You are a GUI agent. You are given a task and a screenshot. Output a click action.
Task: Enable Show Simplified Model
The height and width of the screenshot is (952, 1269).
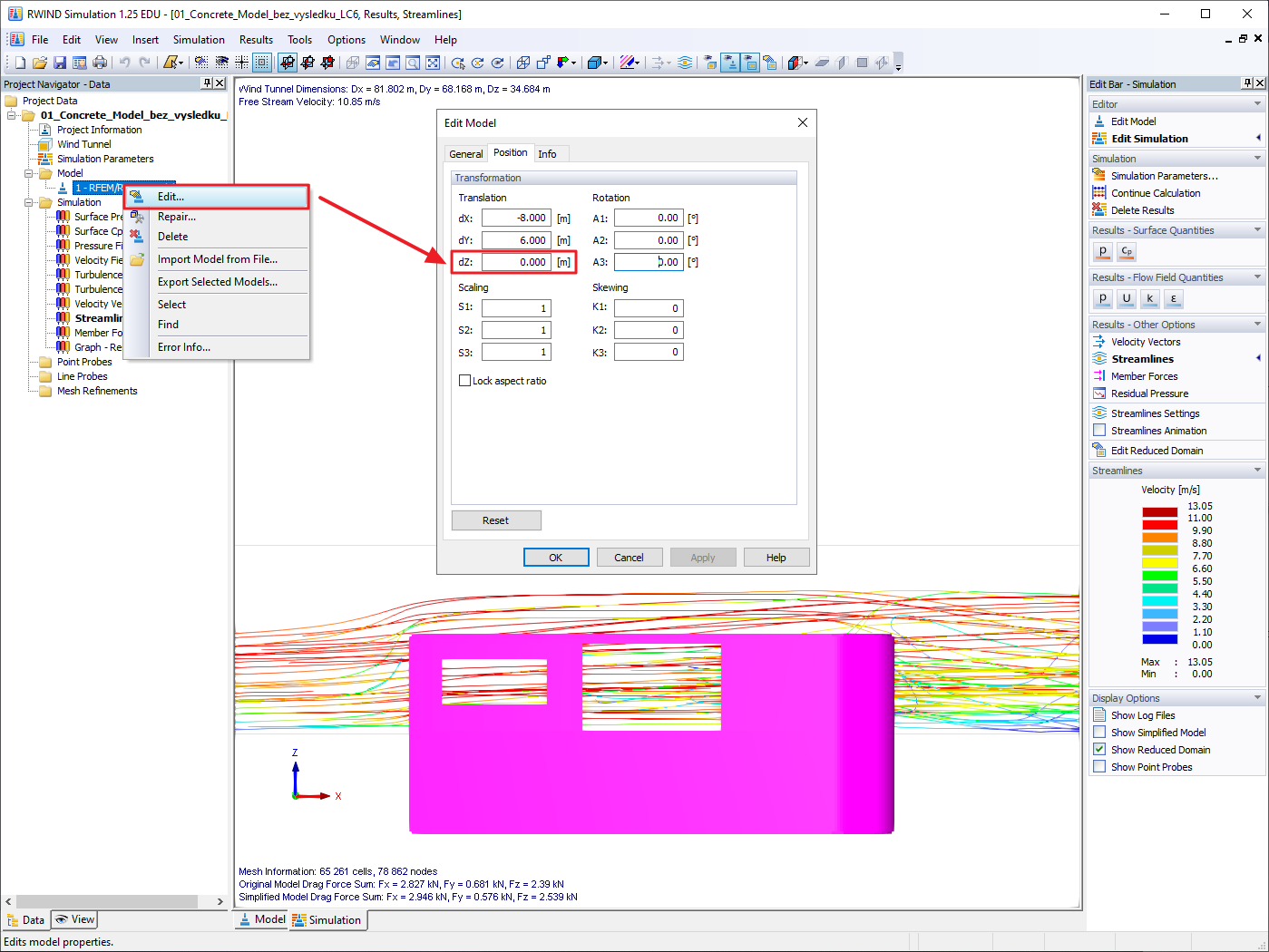coord(1098,732)
